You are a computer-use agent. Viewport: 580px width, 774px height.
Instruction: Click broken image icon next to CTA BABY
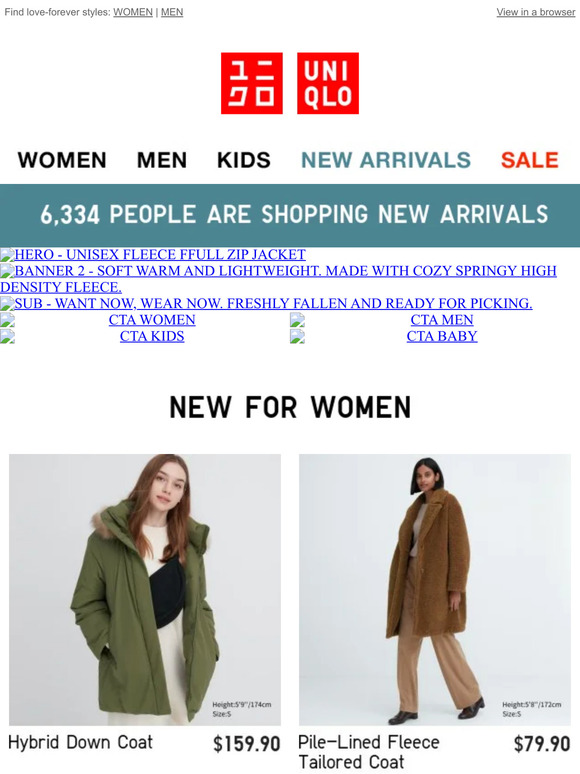click(x=297, y=336)
